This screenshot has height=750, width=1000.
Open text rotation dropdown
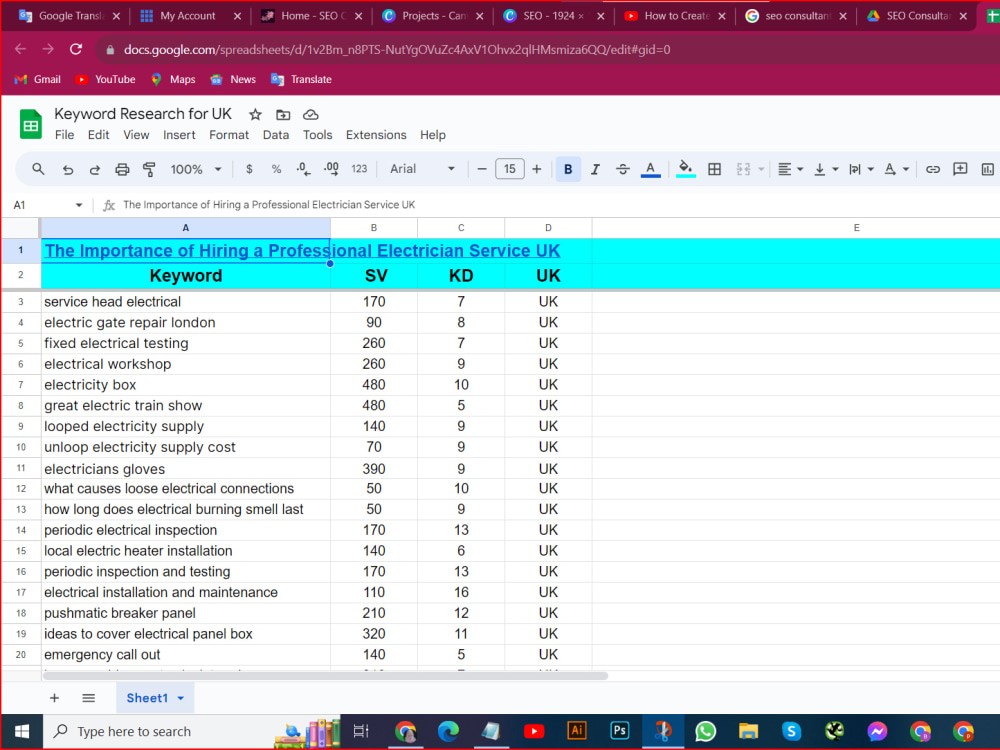[896, 169]
